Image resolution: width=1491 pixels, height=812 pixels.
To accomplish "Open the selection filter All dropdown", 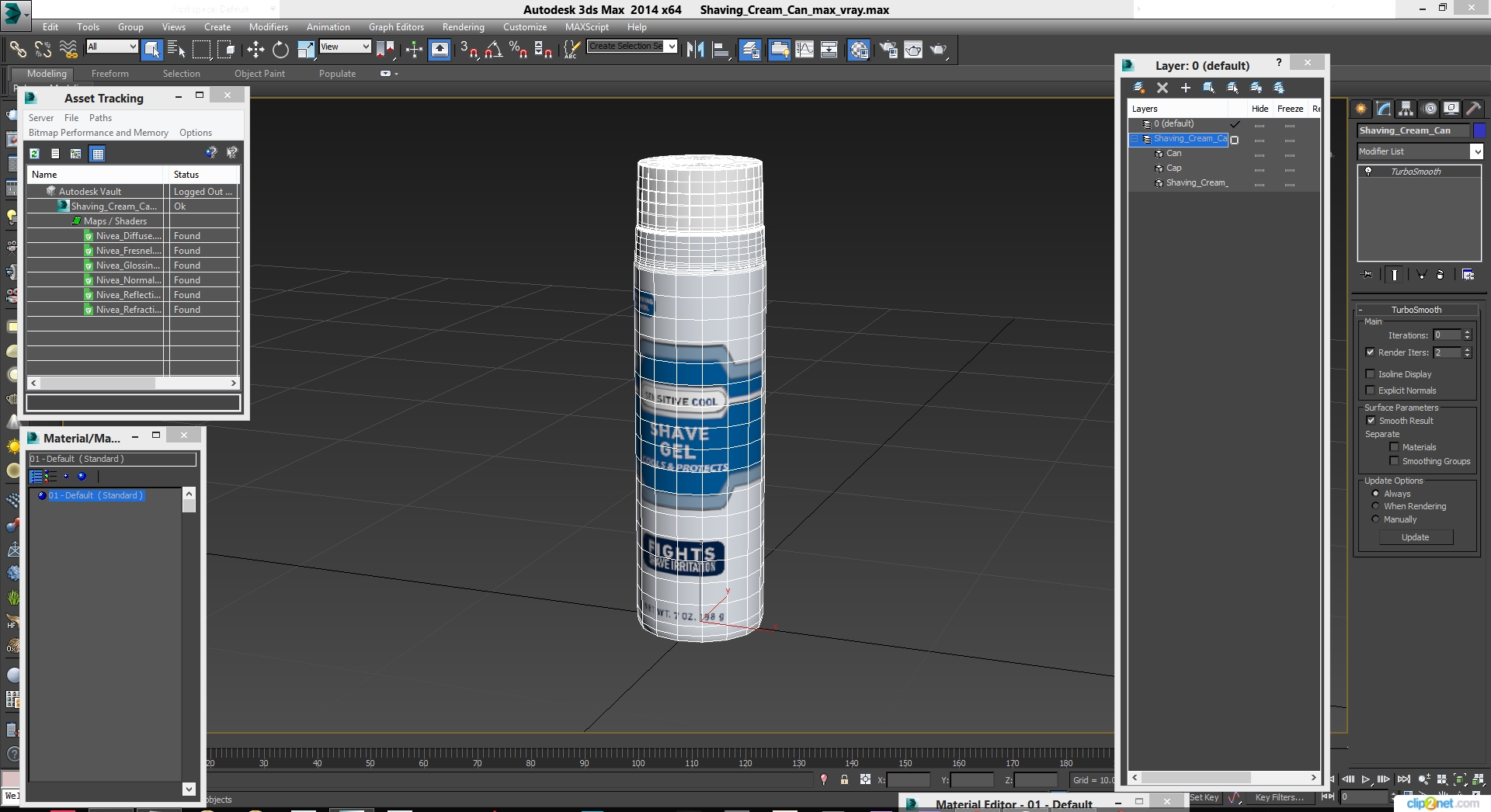I will (112, 47).
